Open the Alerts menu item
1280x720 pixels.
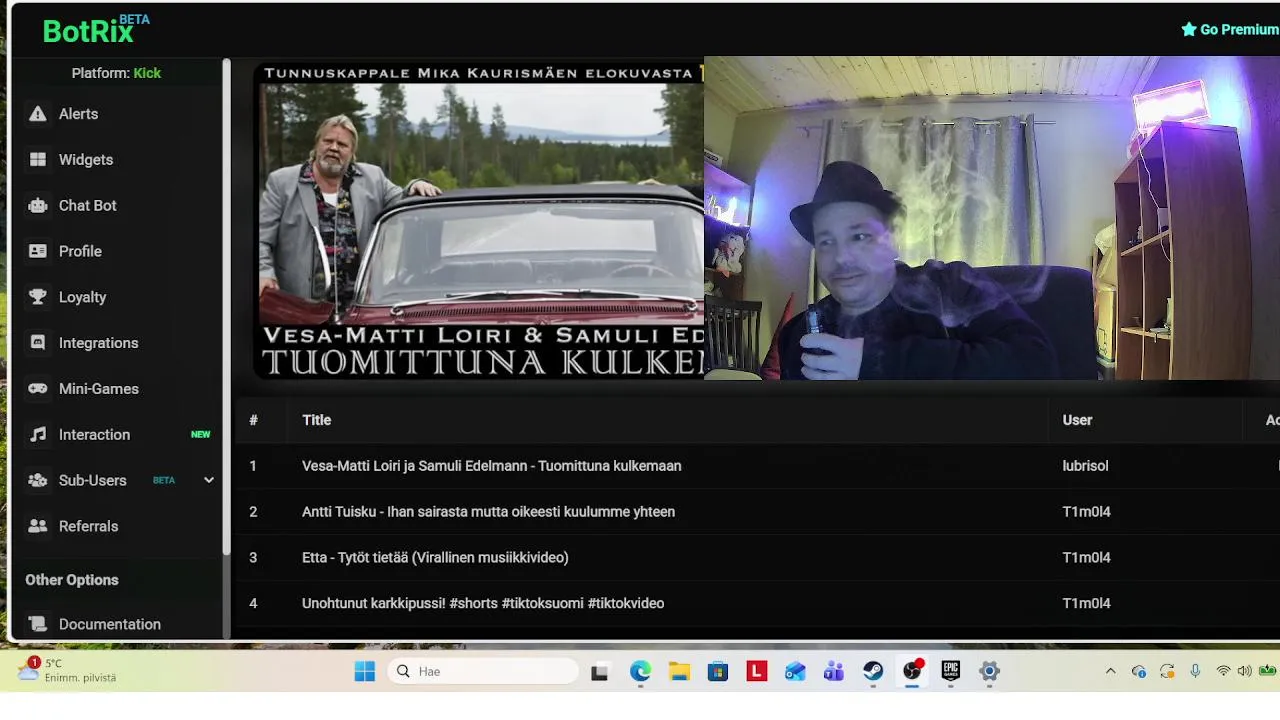point(78,114)
